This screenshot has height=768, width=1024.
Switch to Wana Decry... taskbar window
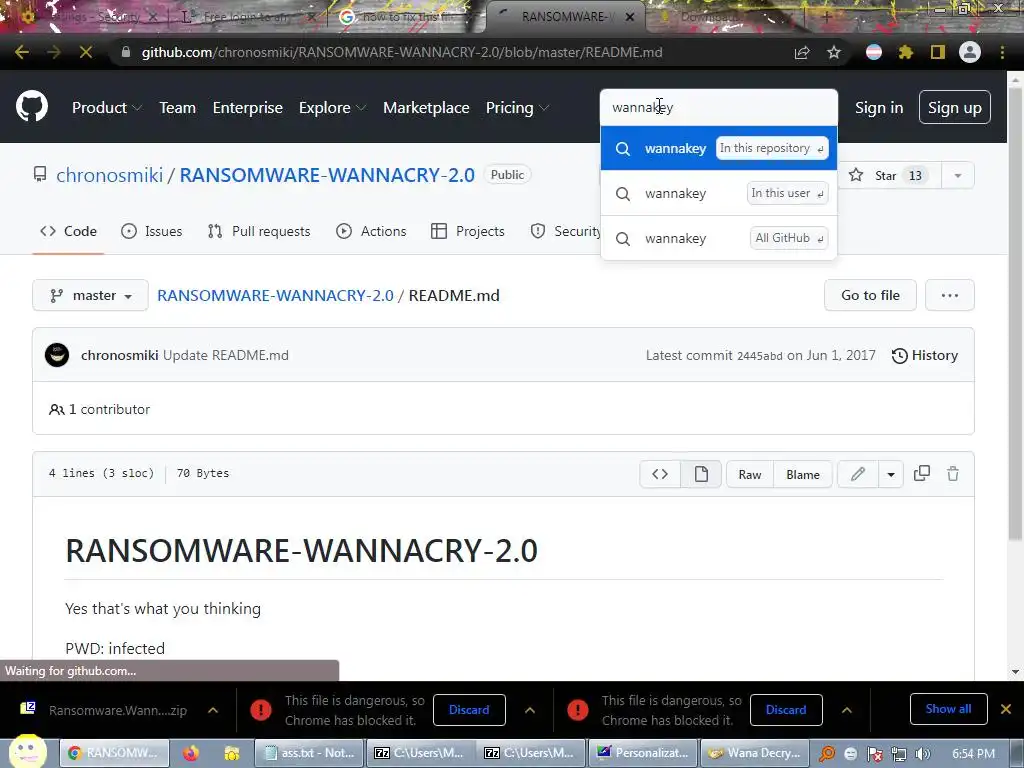pyautogui.click(x=755, y=753)
